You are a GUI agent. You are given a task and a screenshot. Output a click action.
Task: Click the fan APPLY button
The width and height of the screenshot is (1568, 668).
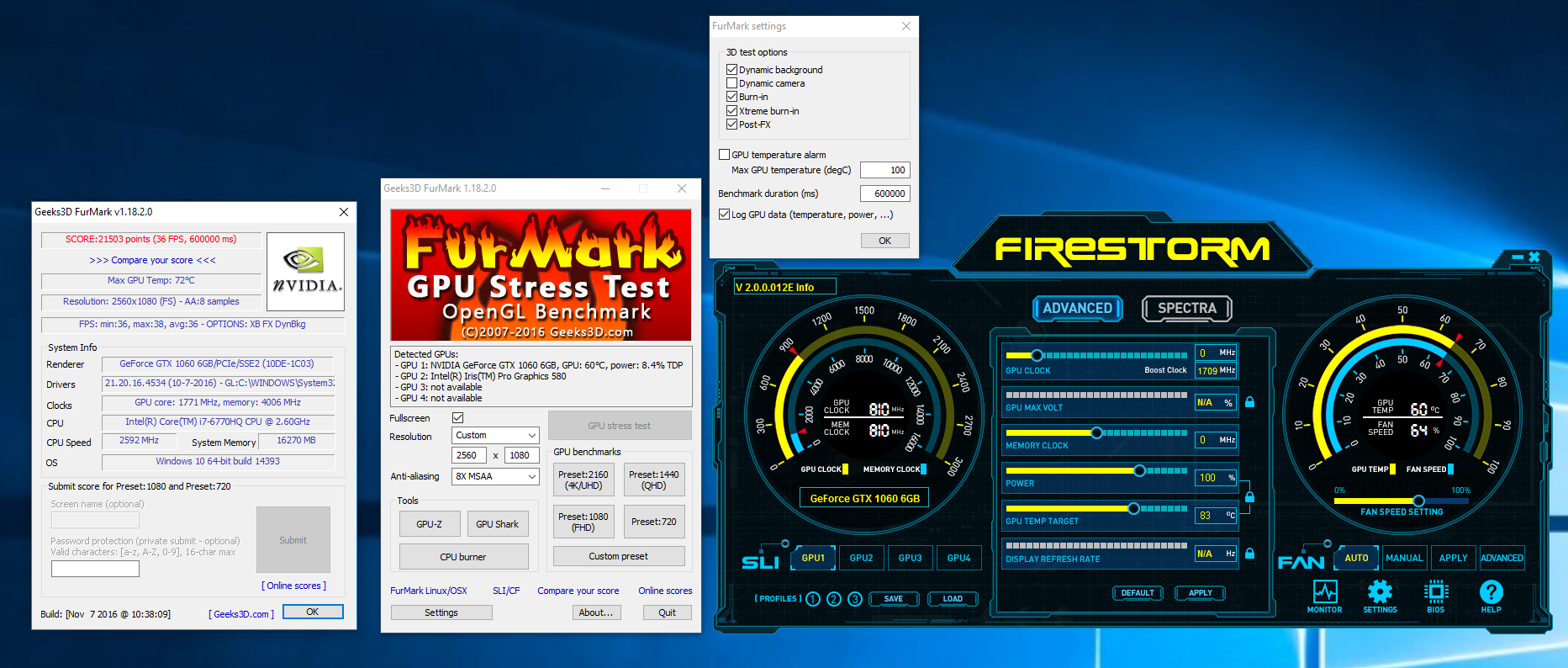[x=1454, y=558]
